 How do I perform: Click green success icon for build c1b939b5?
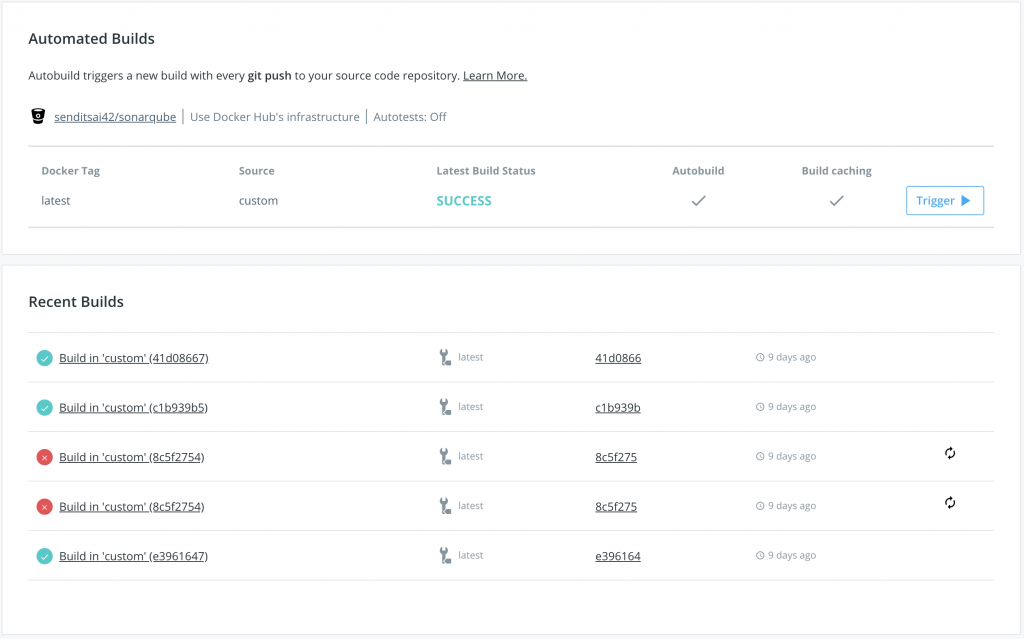click(x=44, y=408)
